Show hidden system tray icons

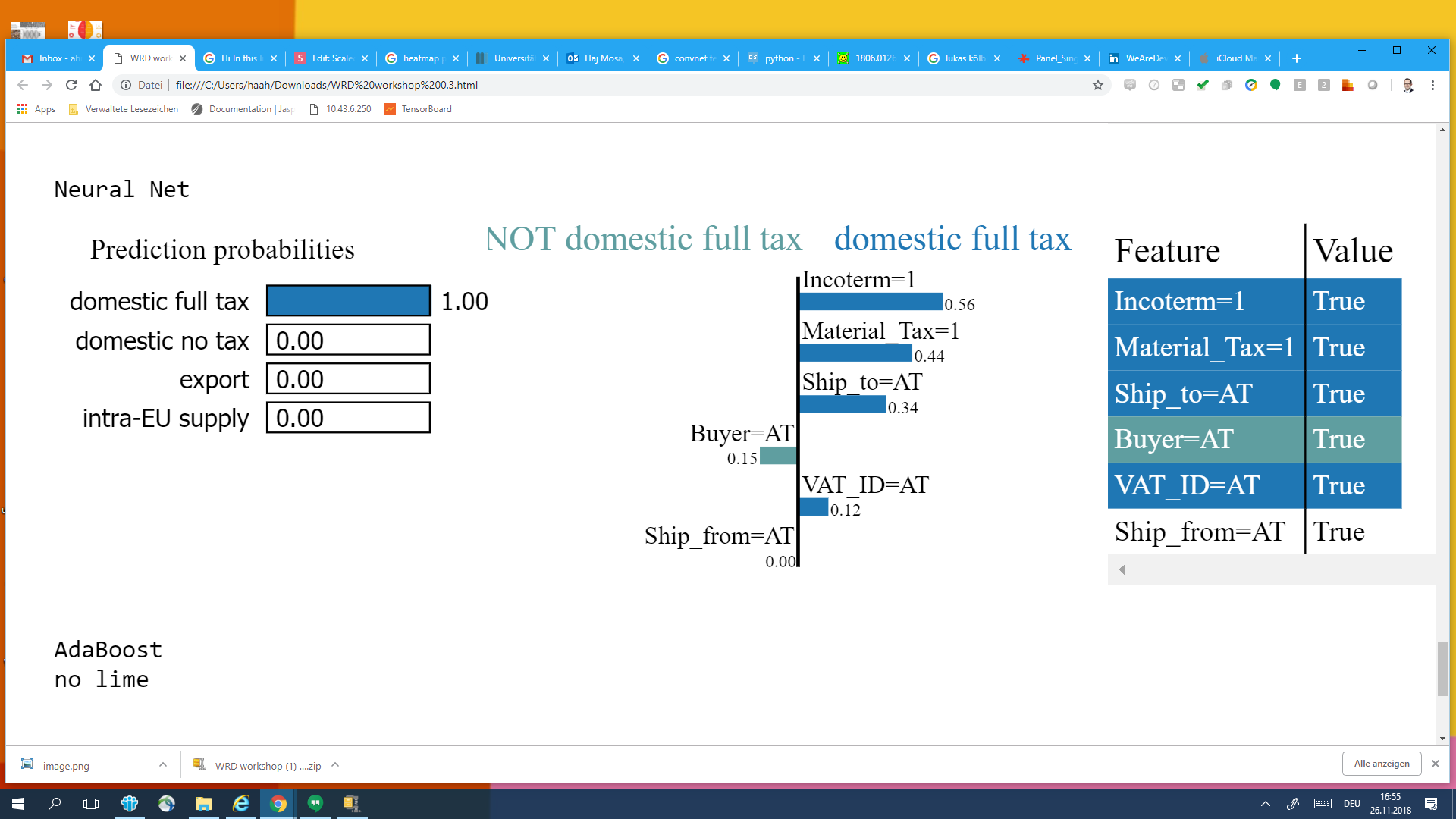(1265, 804)
